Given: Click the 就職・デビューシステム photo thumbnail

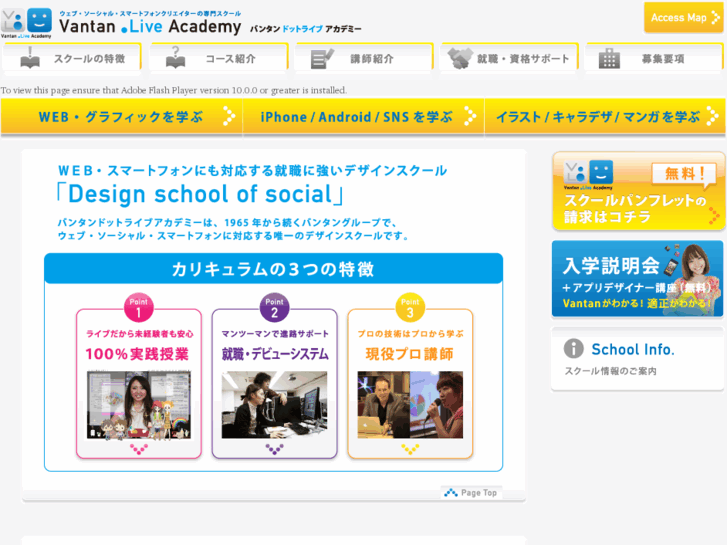Looking at the screenshot, I should tap(274, 405).
